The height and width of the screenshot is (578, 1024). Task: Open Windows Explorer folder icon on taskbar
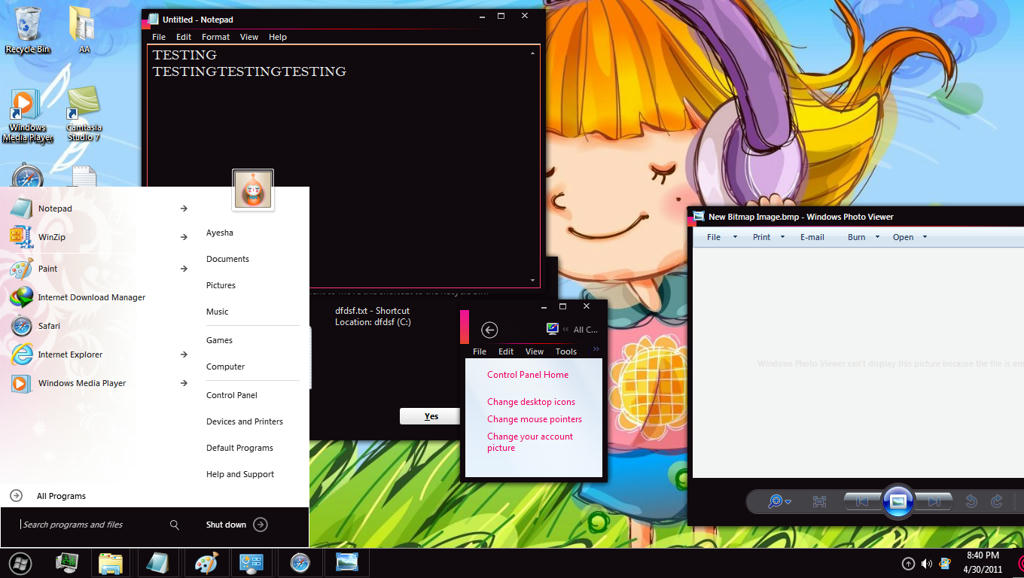(x=111, y=563)
